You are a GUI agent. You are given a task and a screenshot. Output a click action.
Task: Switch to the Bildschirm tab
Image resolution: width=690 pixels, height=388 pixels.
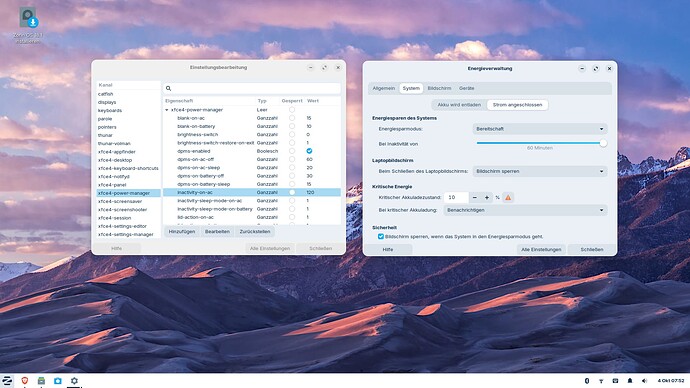point(439,88)
